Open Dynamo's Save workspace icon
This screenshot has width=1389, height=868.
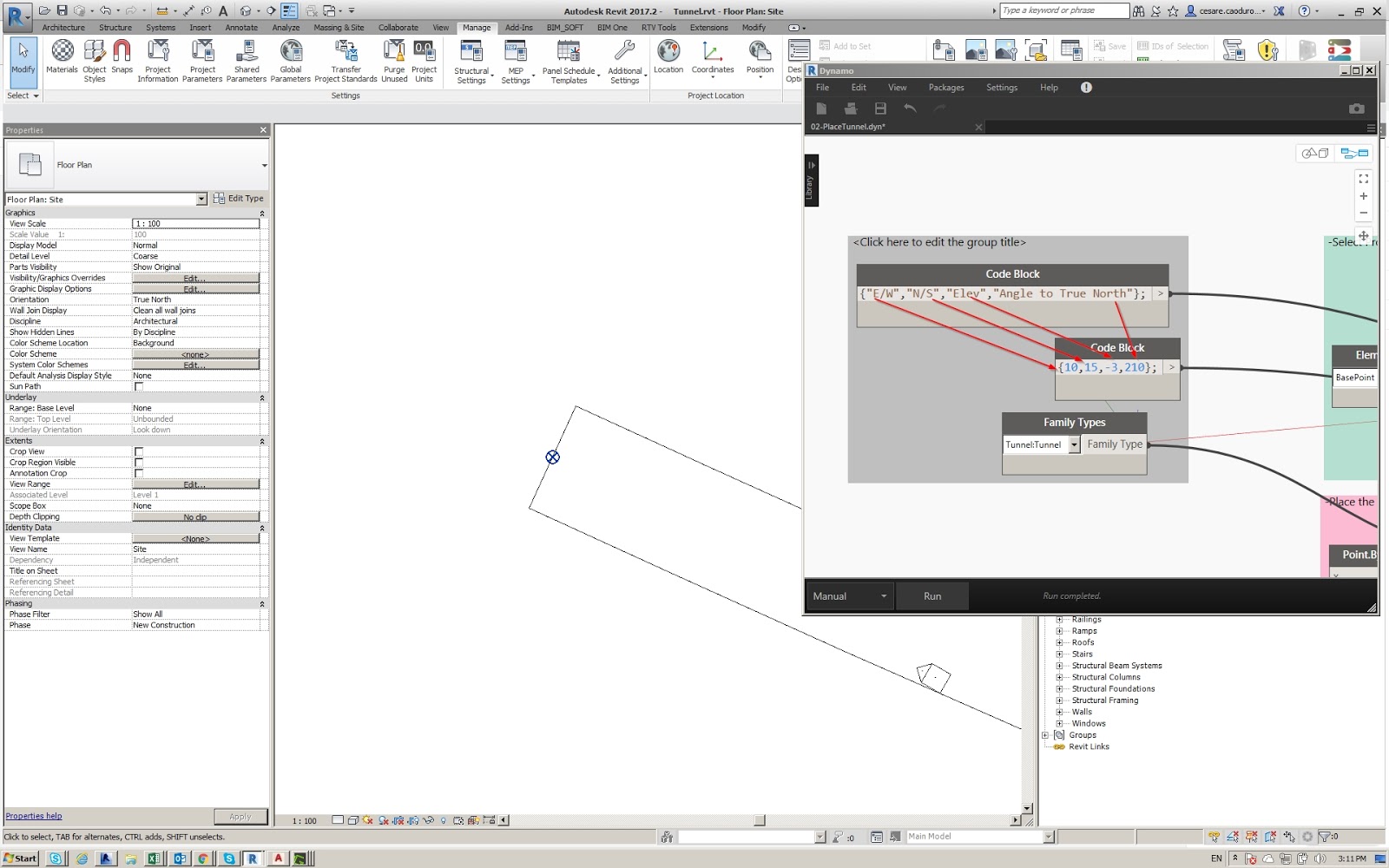tap(879, 108)
